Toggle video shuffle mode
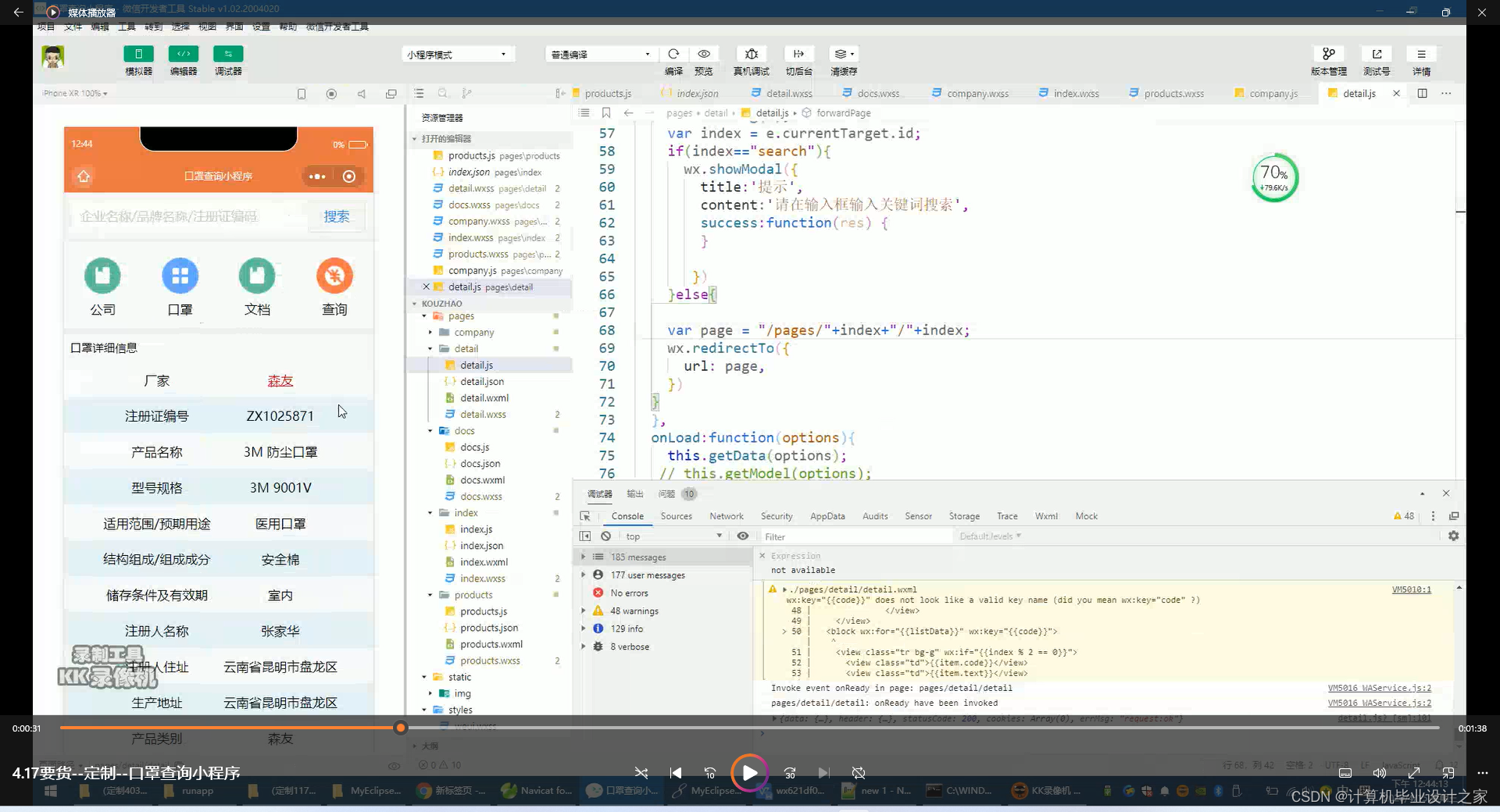 point(641,773)
